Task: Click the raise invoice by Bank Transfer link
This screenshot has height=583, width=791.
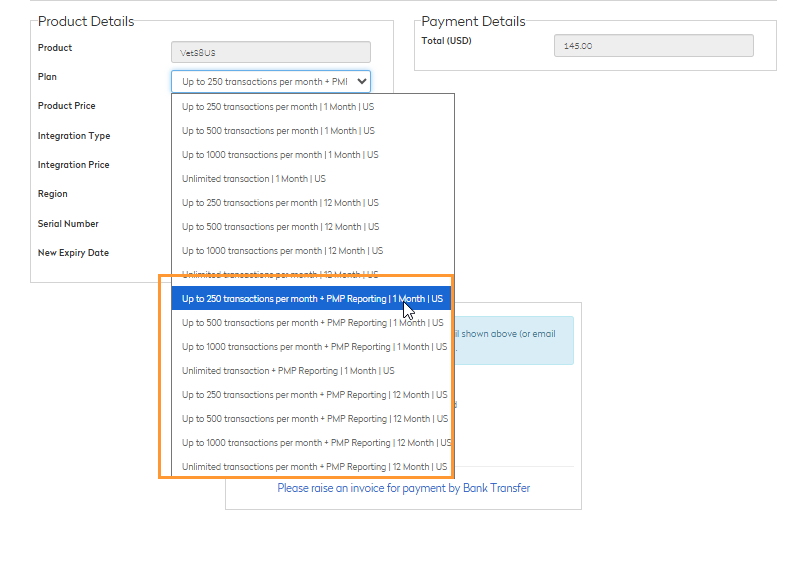Action: [x=403, y=488]
